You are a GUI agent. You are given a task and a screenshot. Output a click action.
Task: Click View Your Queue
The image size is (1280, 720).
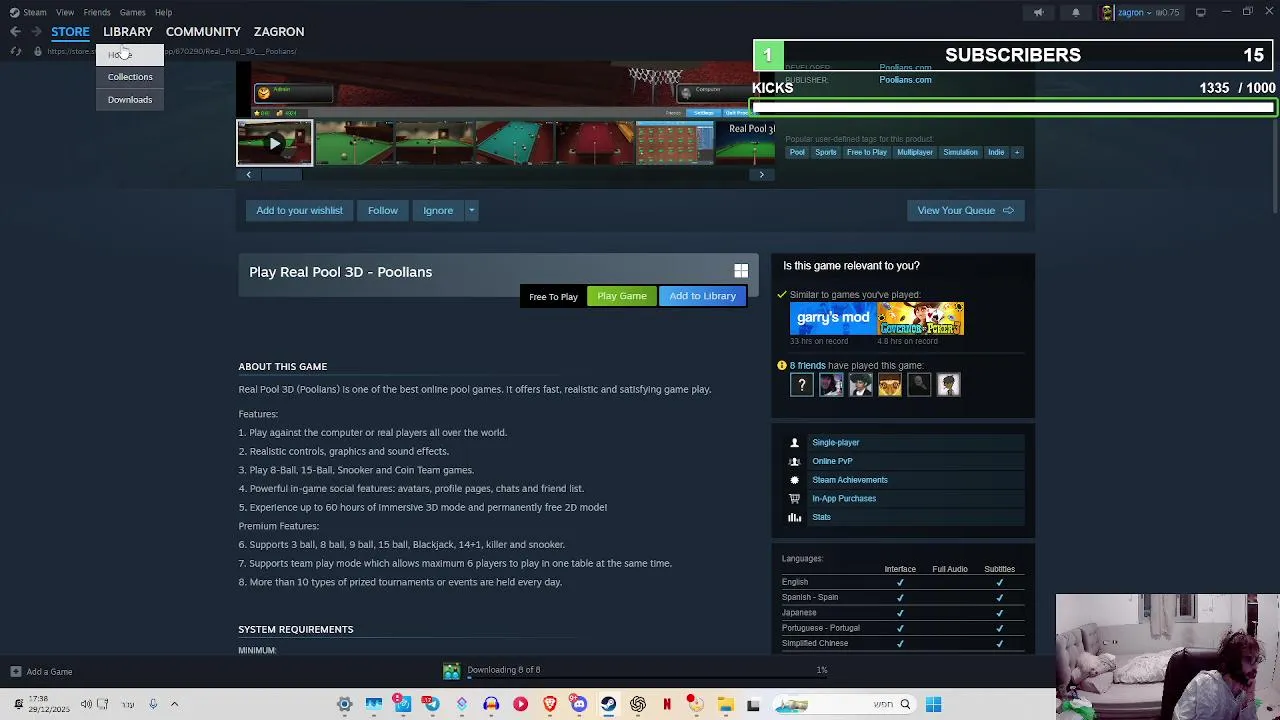pyautogui.click(x=965, y=210)
